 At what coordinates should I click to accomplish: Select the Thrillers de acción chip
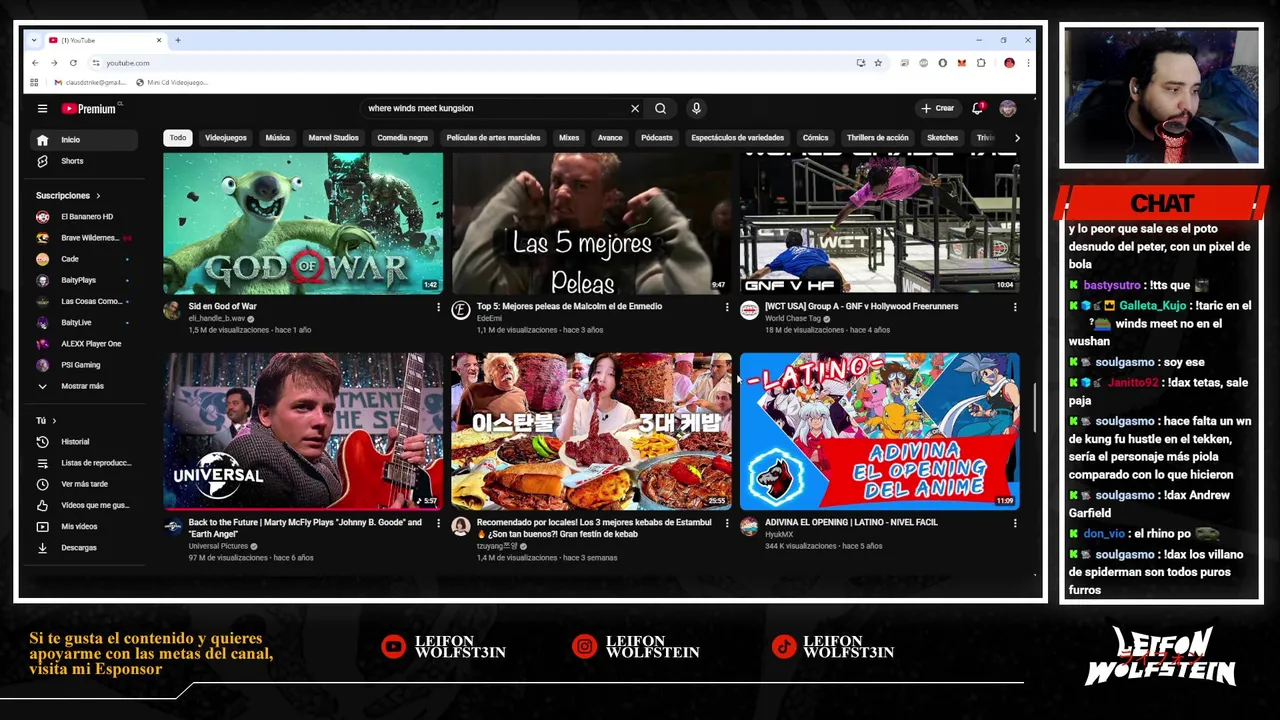click(x=878, y=138)
